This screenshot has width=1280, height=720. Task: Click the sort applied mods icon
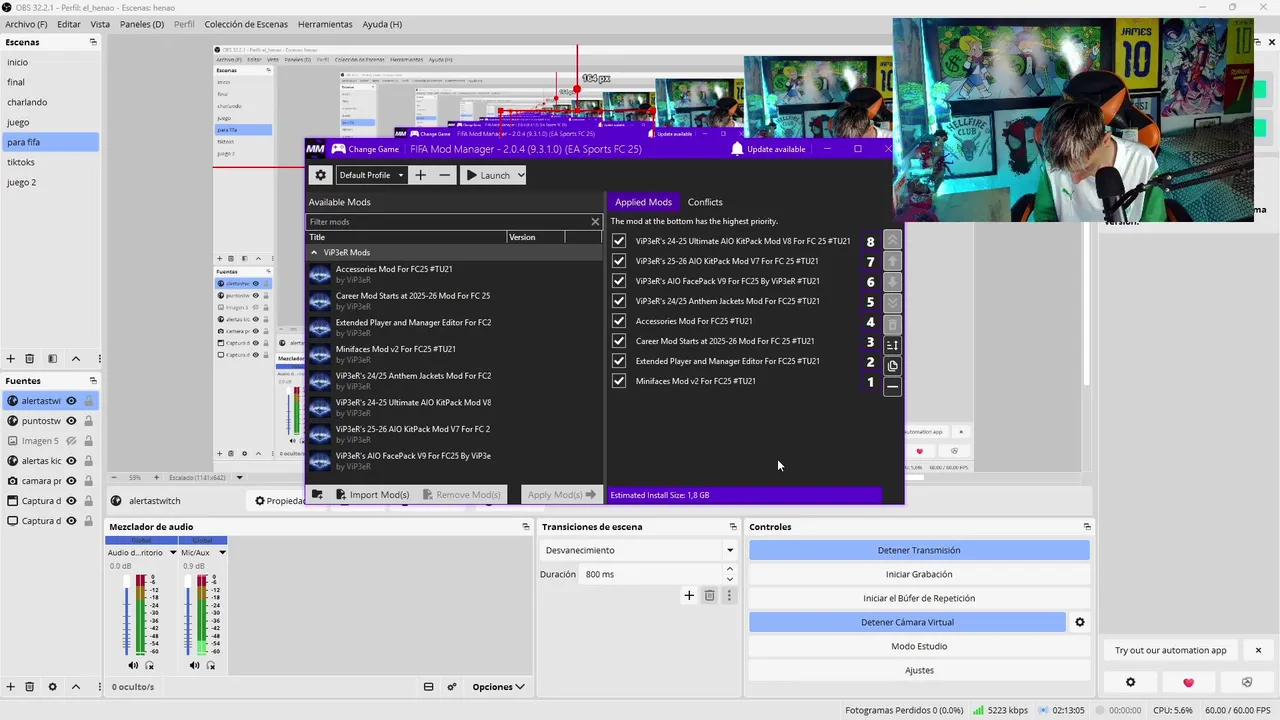[893, 345]
